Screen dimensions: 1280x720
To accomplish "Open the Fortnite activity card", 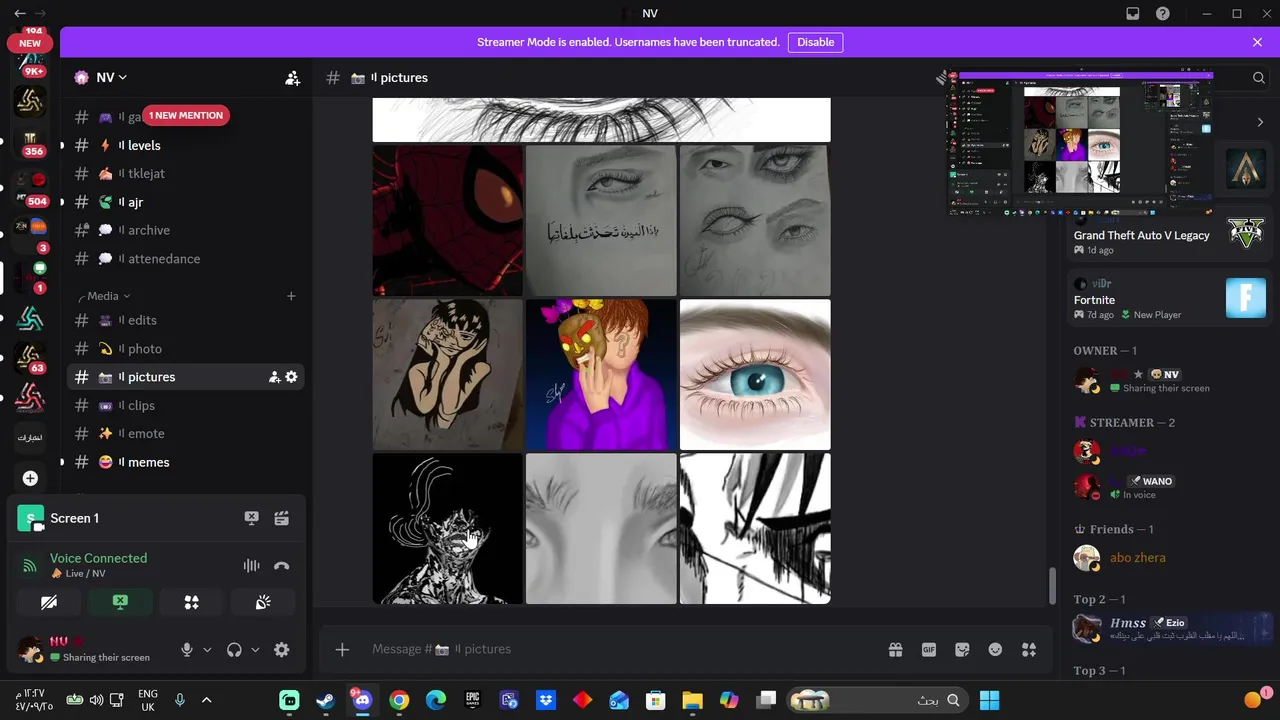I will click(1170, 298).
